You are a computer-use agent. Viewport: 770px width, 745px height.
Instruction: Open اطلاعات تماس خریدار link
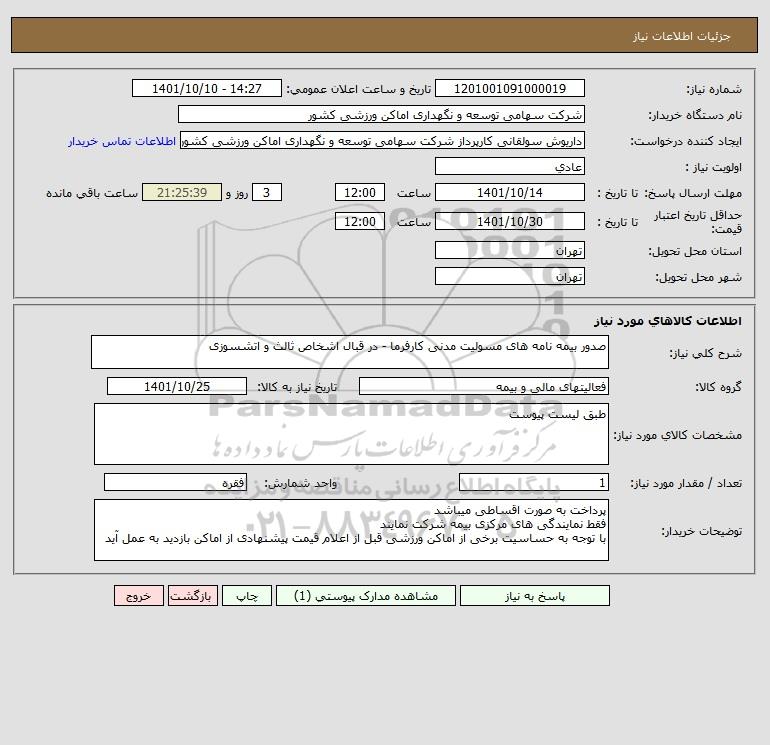pos(122,141)
